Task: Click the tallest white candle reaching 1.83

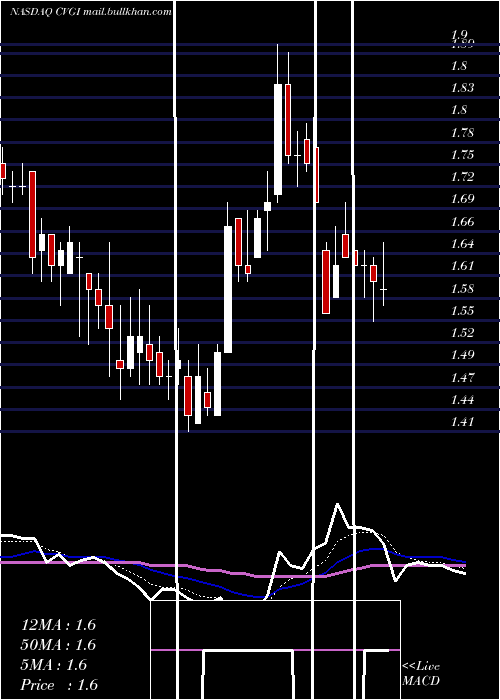Action: coord(278,139)
